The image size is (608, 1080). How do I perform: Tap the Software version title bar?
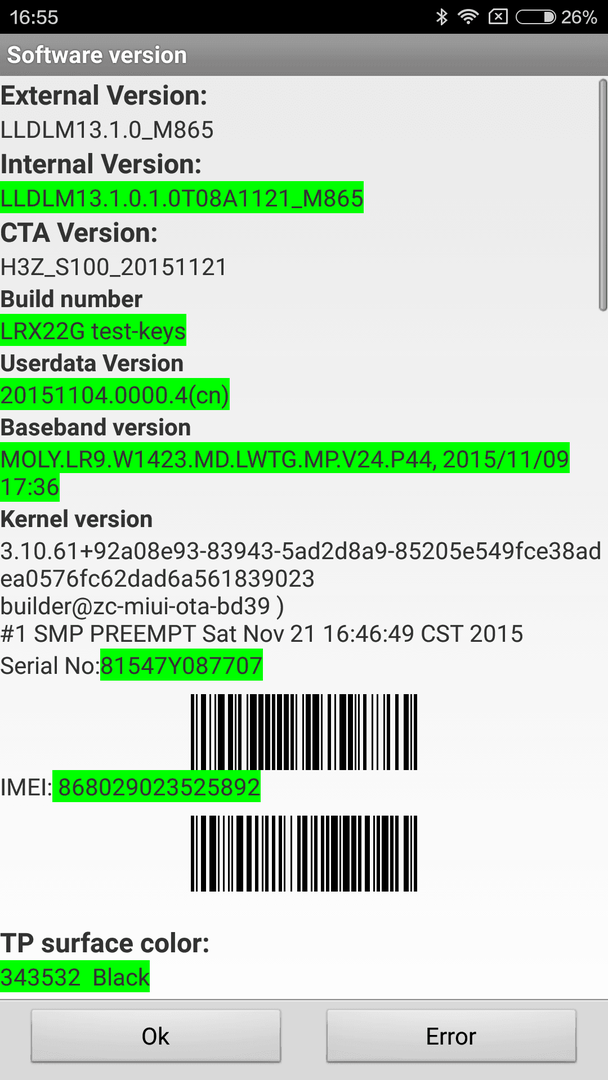[x=304, y=55]
